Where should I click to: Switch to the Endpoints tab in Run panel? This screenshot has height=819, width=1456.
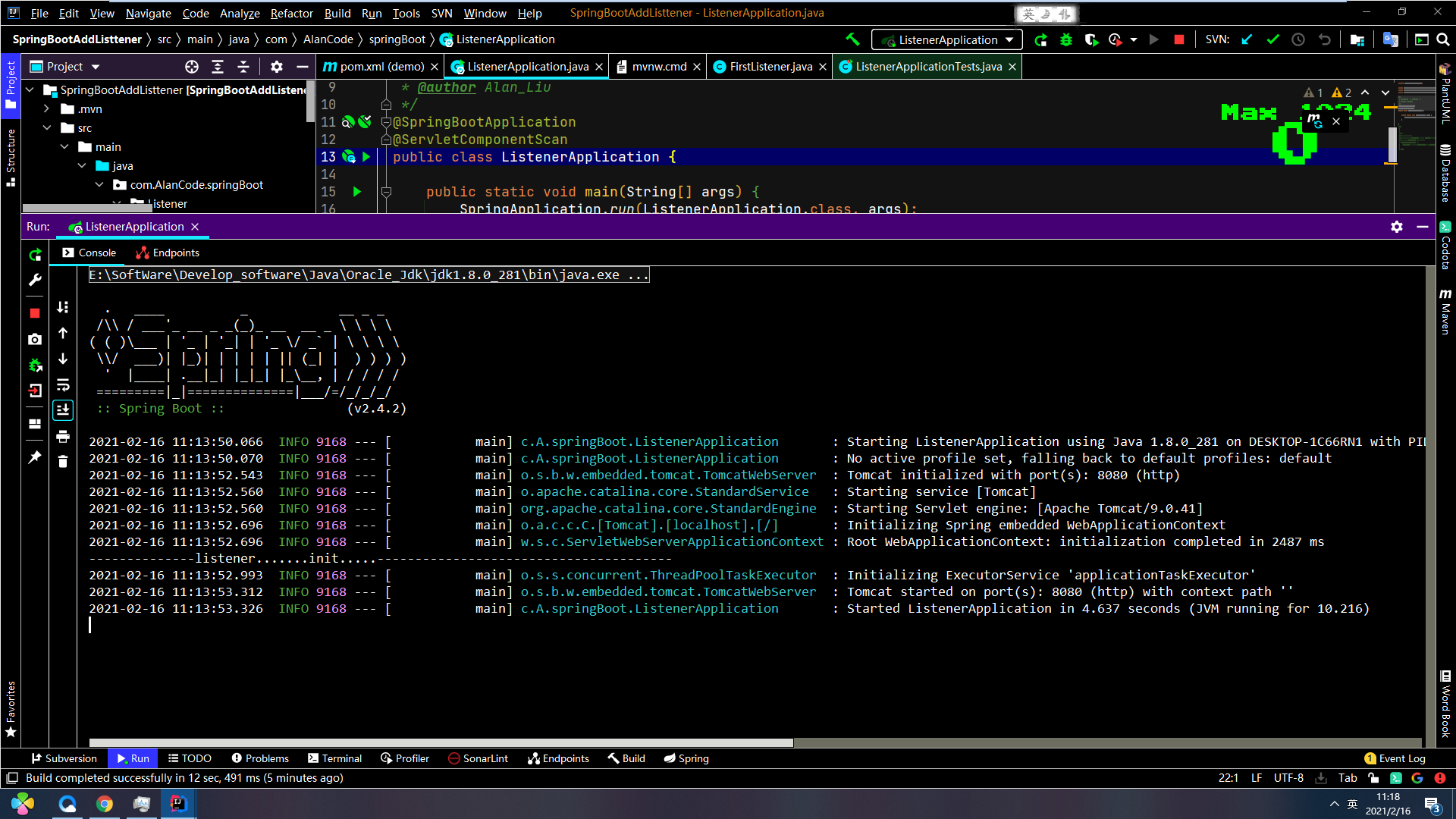coord(167,253)
